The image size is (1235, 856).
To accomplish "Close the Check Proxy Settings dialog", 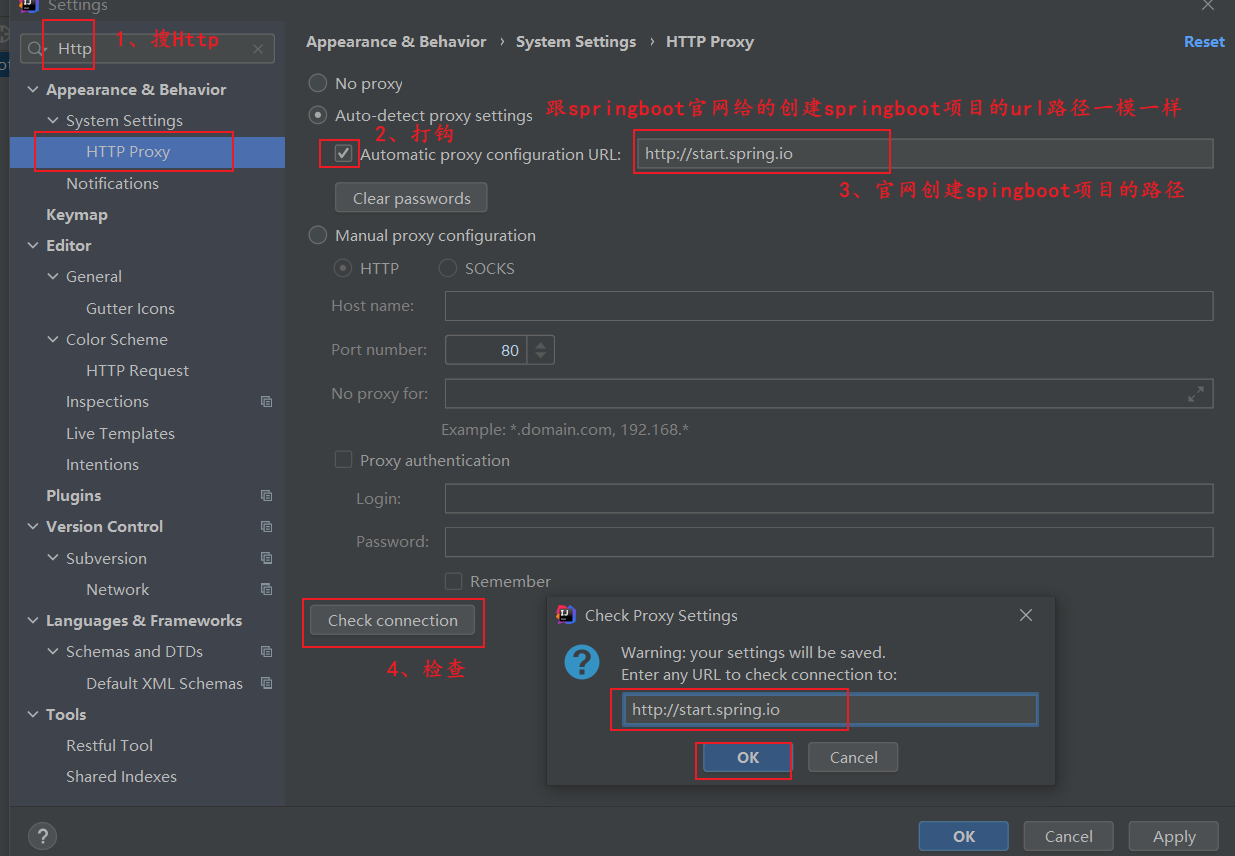I will click(1026, 615).
